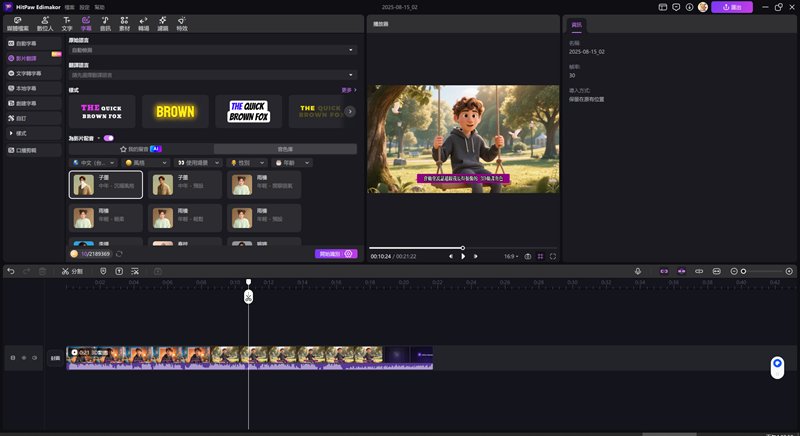Click the redo arrow in timeline toolbar
This screenshot has height=436, width=800.
pos(27,271)
